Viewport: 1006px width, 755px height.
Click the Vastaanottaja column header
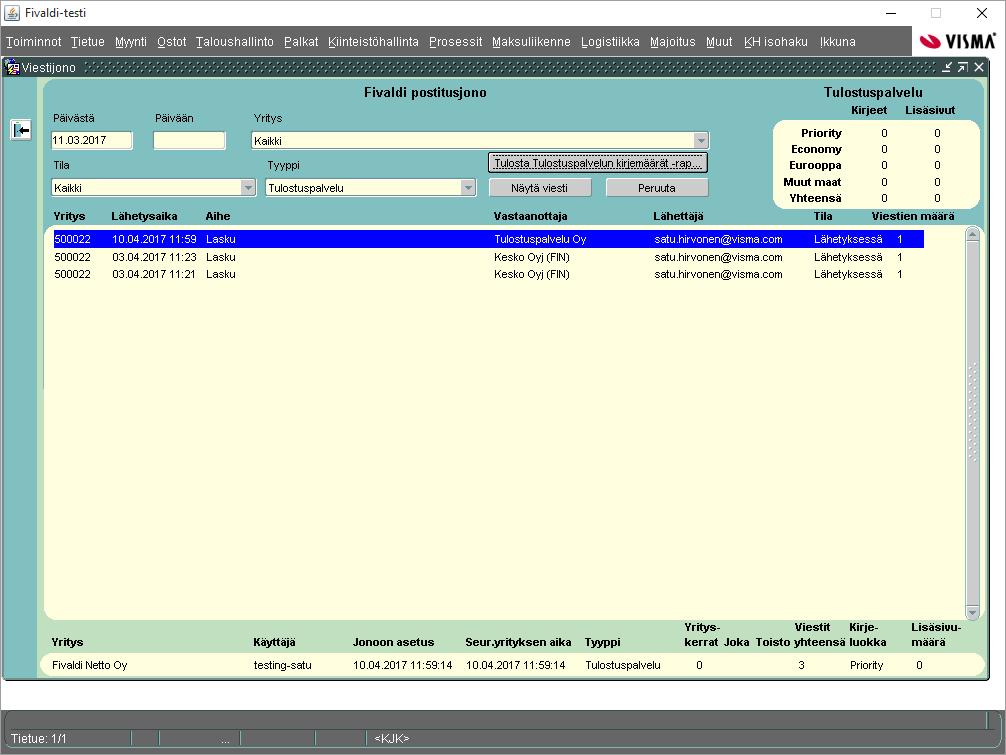pos(530,216)
